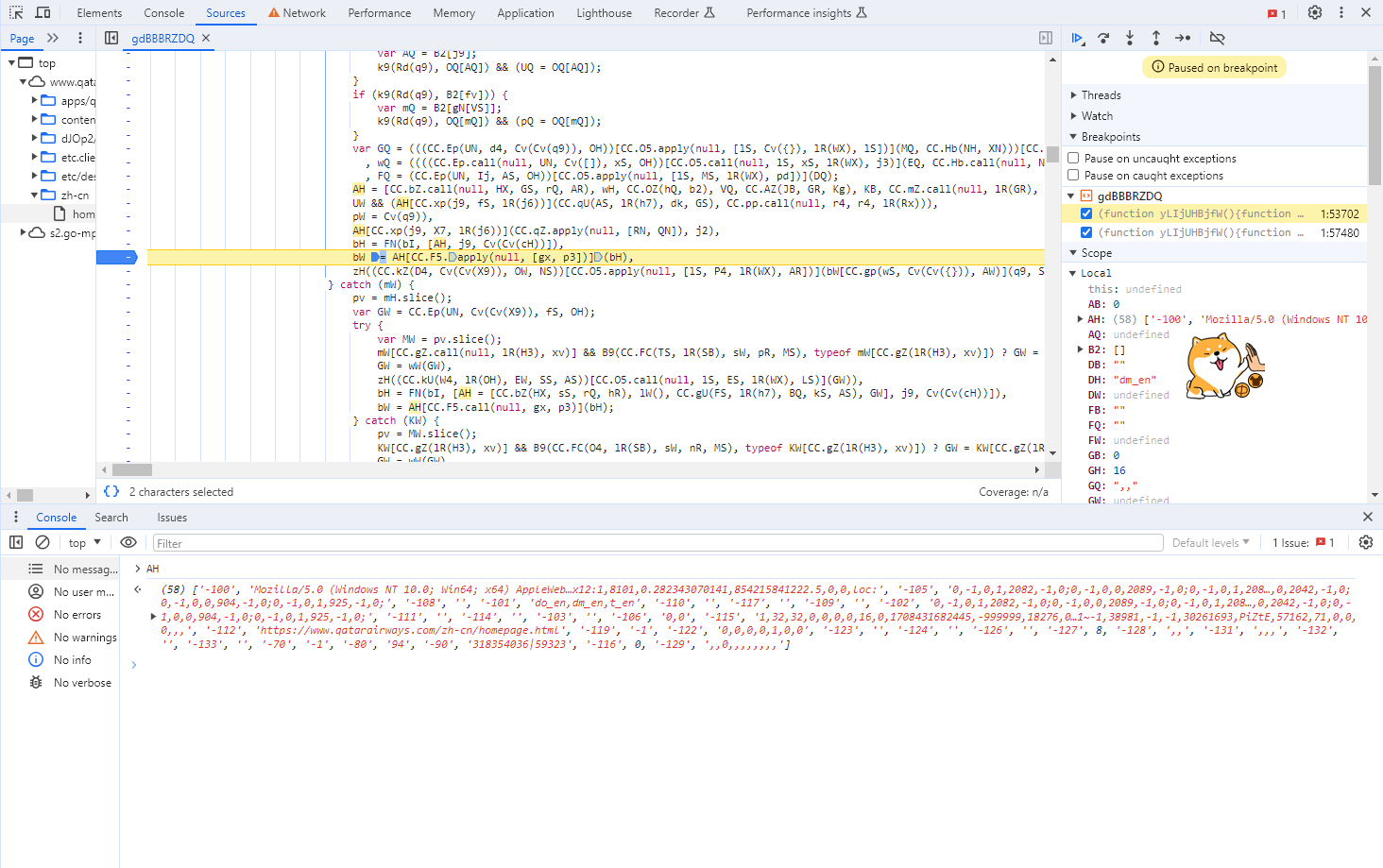Expand the logged array in console output
The height and width of the screenshot is (868, 1383).
(153, 617)
